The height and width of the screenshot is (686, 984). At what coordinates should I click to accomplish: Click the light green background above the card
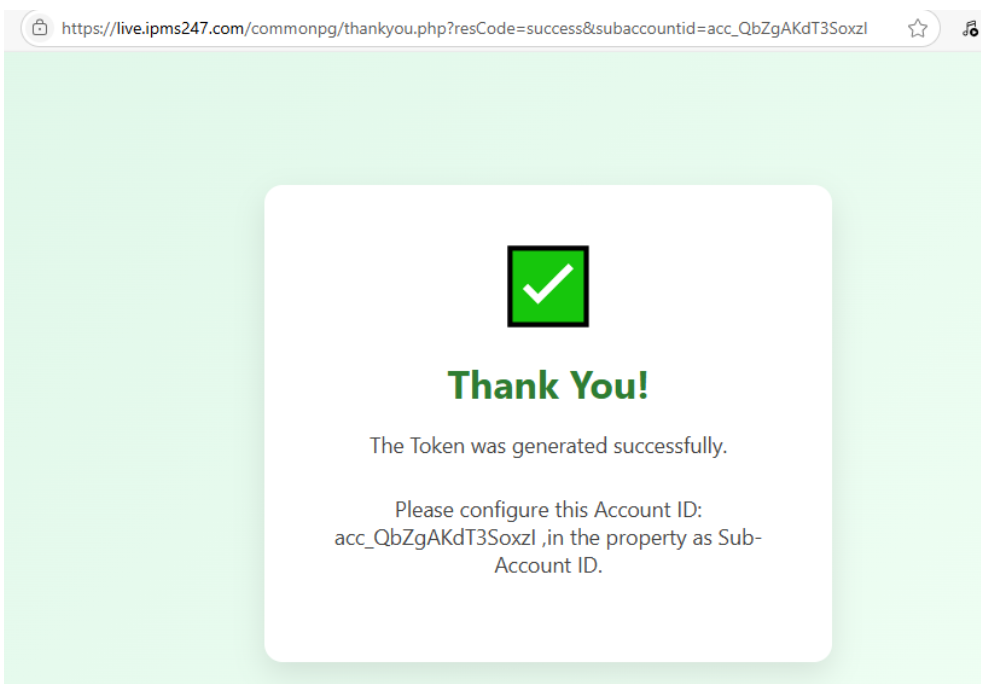[x=548, y=118]
